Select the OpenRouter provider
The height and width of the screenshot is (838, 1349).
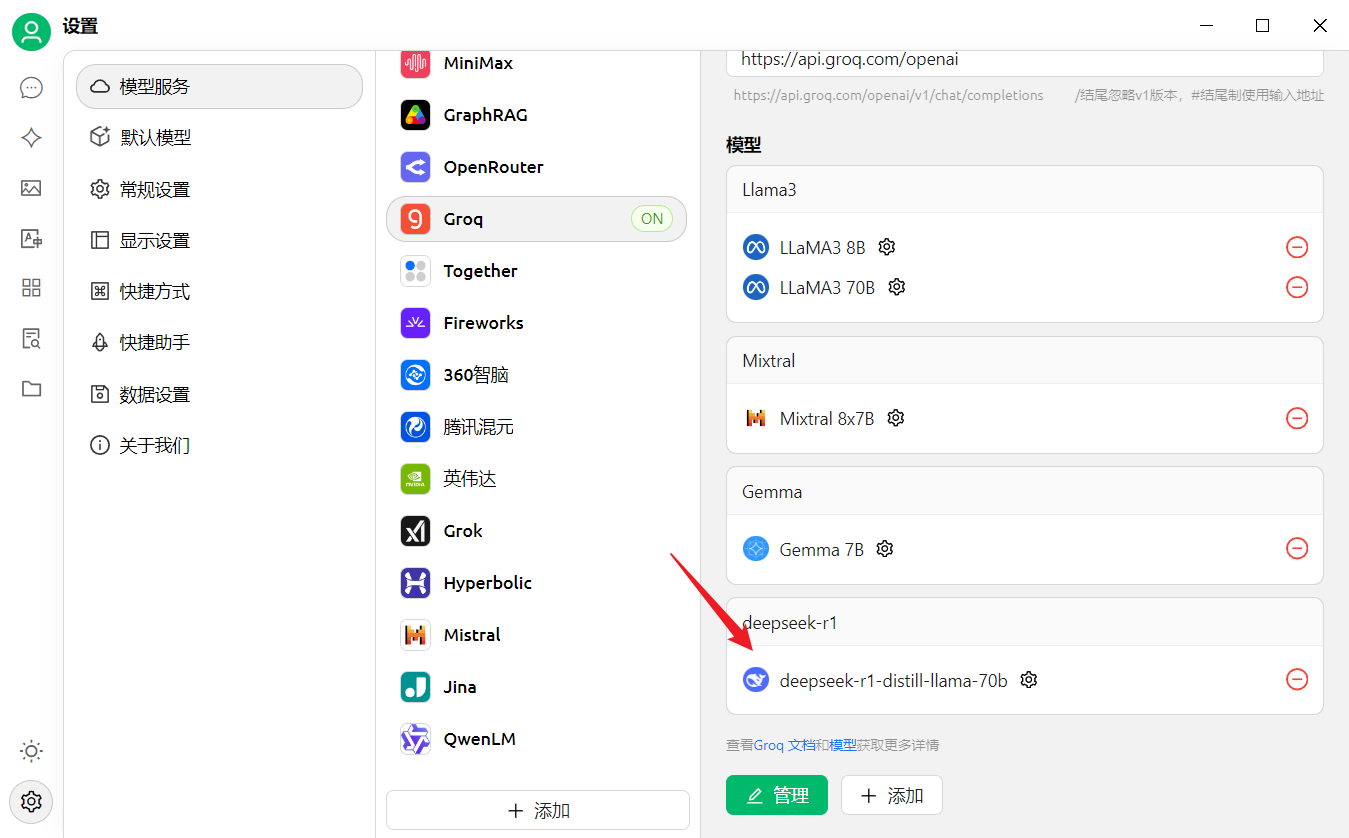[536, 167]
